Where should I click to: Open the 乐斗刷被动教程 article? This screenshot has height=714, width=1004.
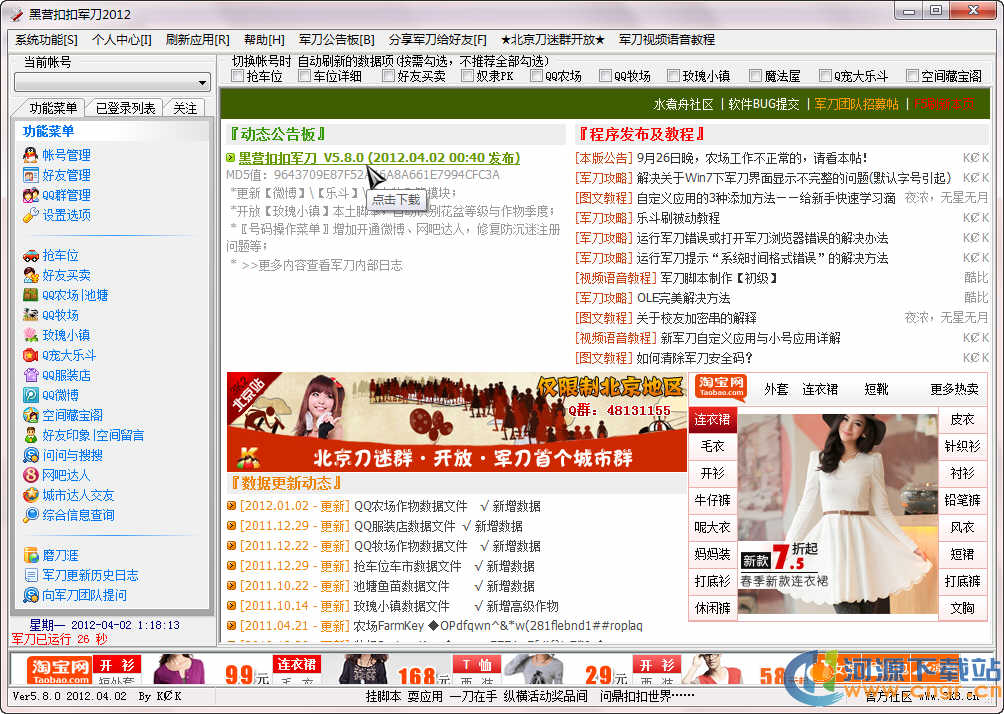[x=678, y=218]
